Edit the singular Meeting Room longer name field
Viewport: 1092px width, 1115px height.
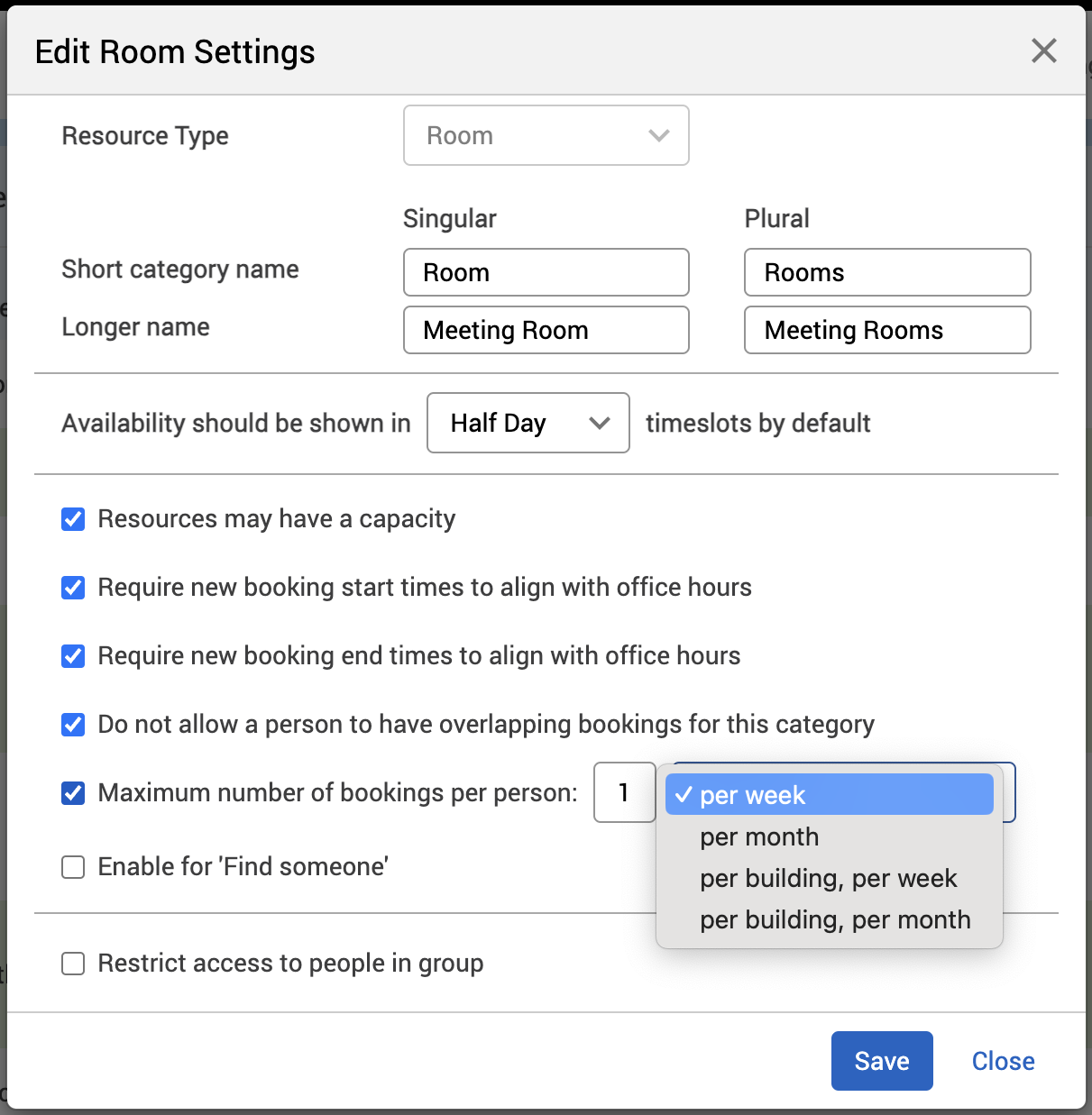click(x=546, y=330)
